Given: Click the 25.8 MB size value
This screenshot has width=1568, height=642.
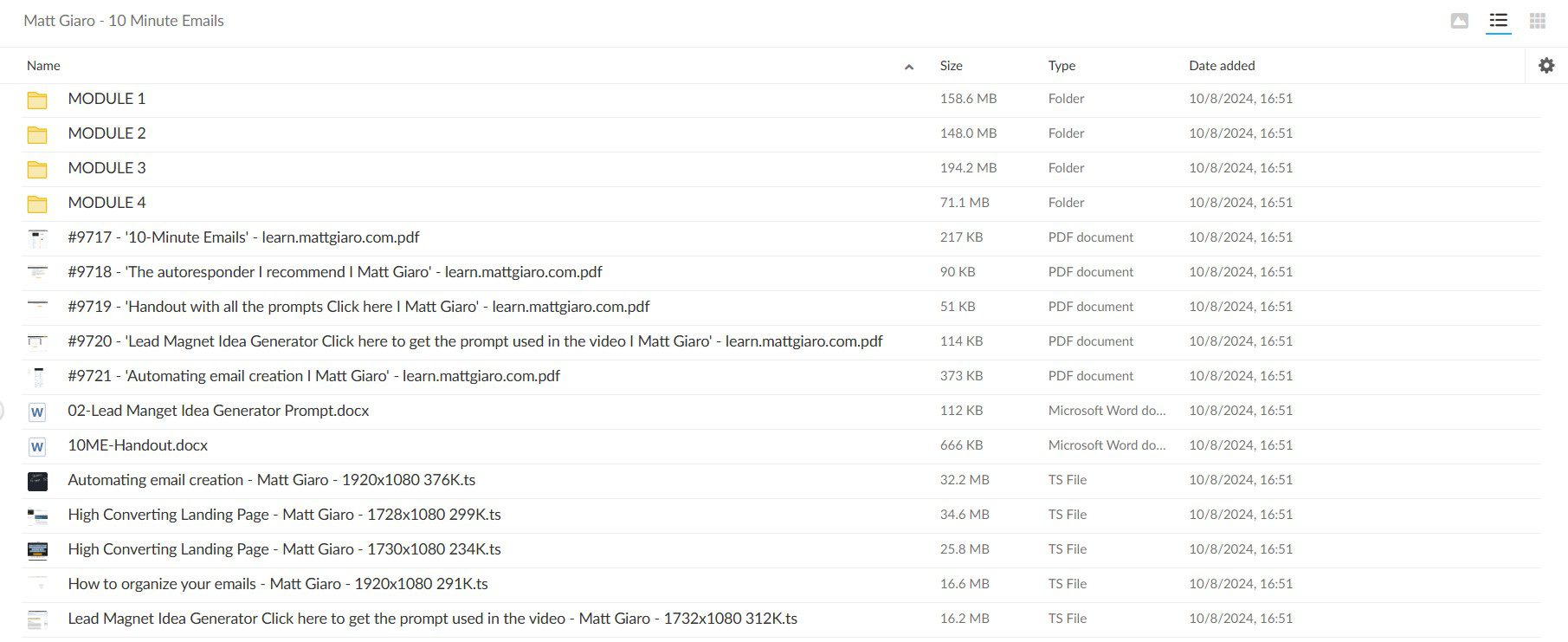Looking at the screenshot, I should tap(965, 549).
